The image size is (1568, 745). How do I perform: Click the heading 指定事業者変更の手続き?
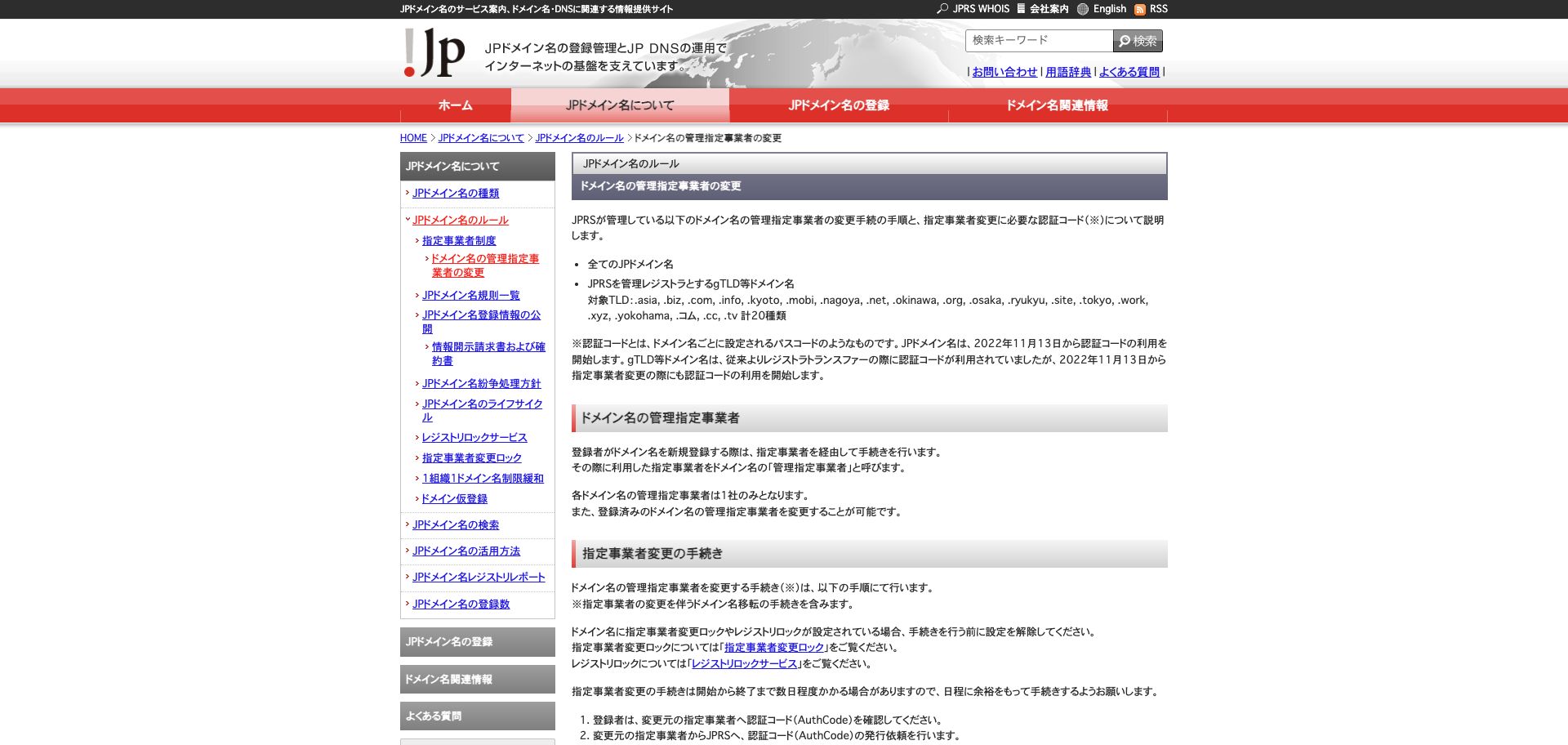coord(870,554)
